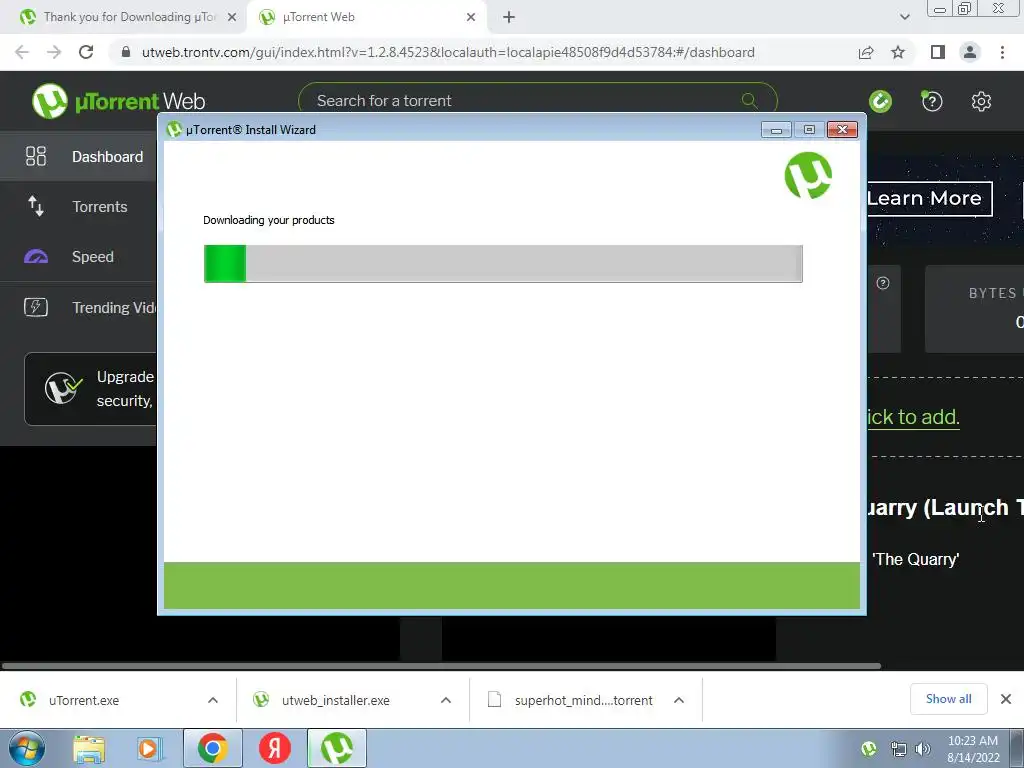Reload the current page

click(86, 52)
